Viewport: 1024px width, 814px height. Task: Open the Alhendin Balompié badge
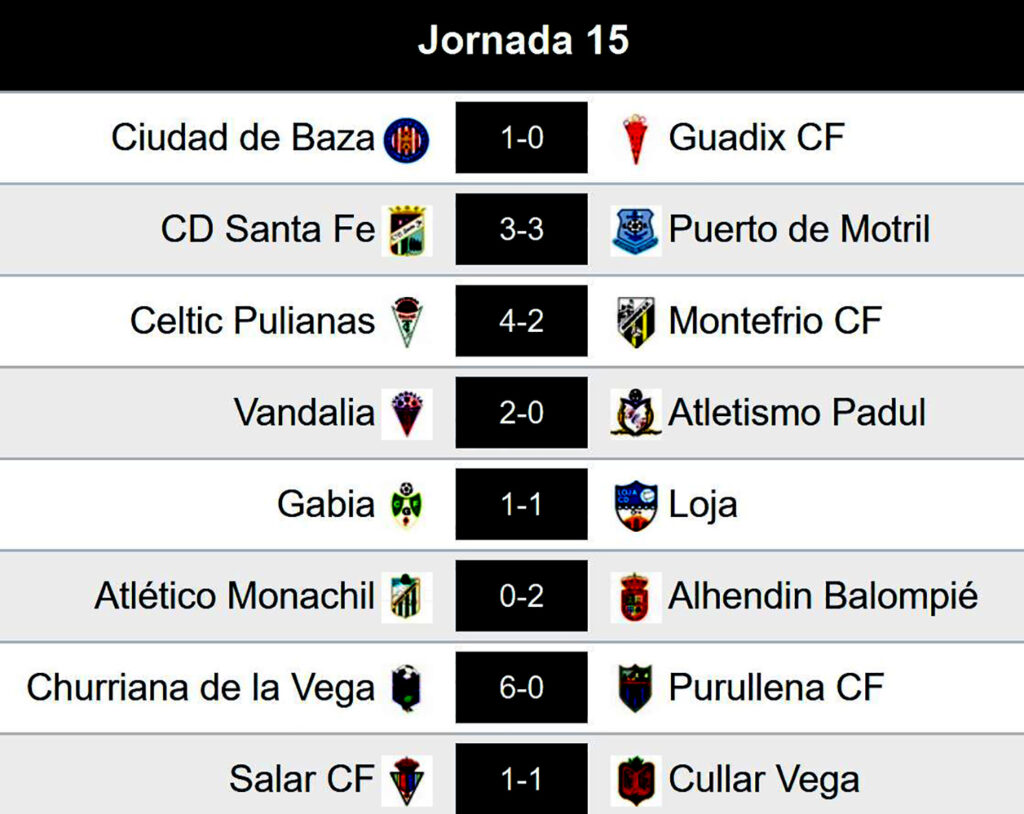coord(636,597)
